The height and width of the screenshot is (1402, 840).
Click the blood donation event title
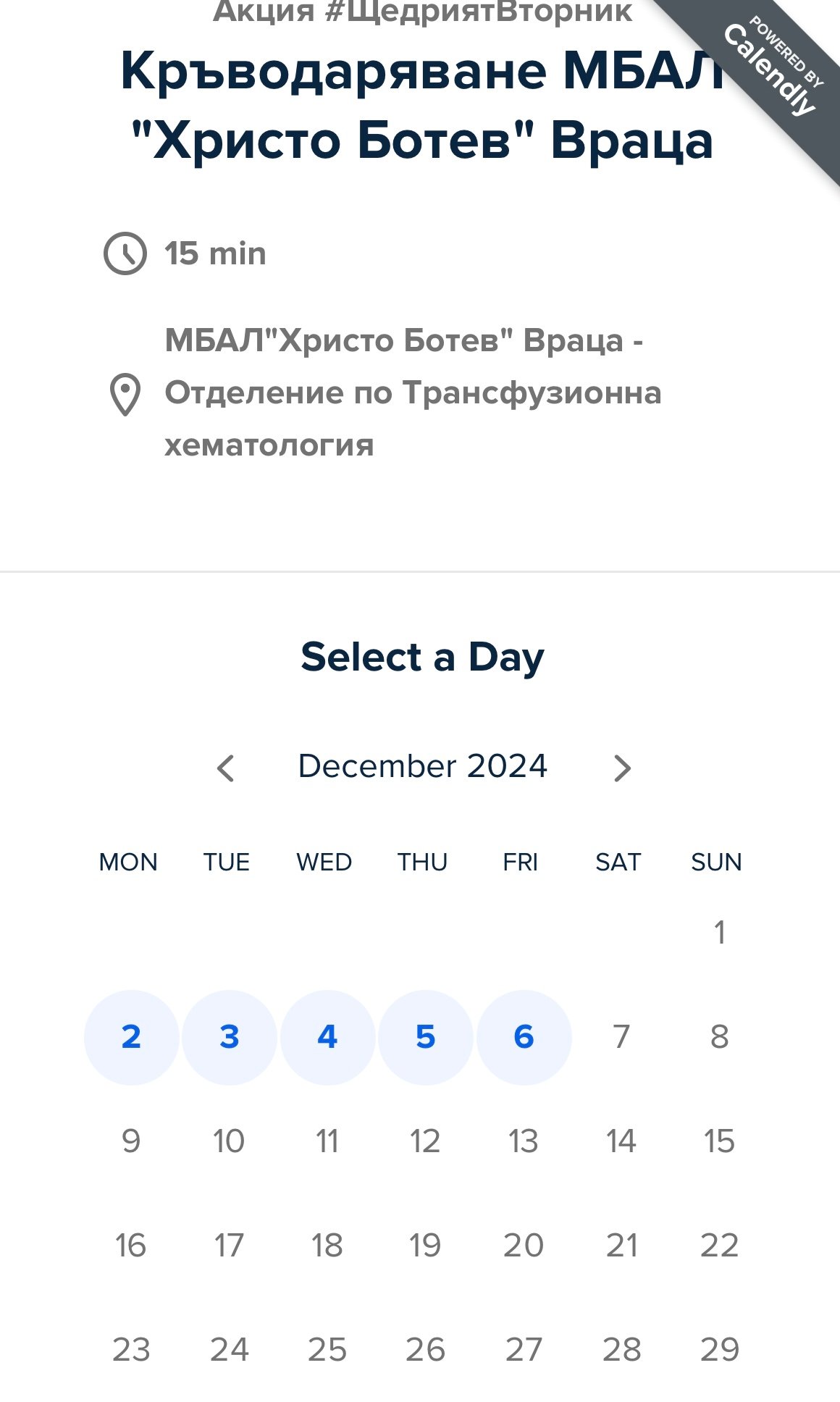(422, 105)
